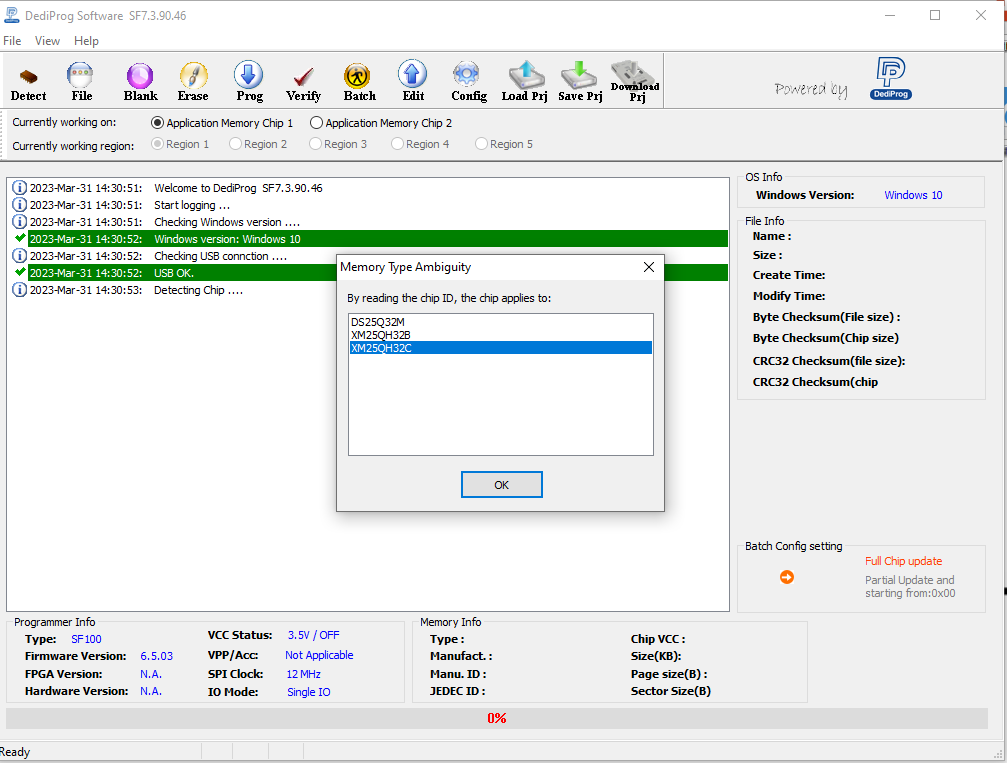Choose Region 1 radio button
1007x763 pixels.
pos(157,144)
